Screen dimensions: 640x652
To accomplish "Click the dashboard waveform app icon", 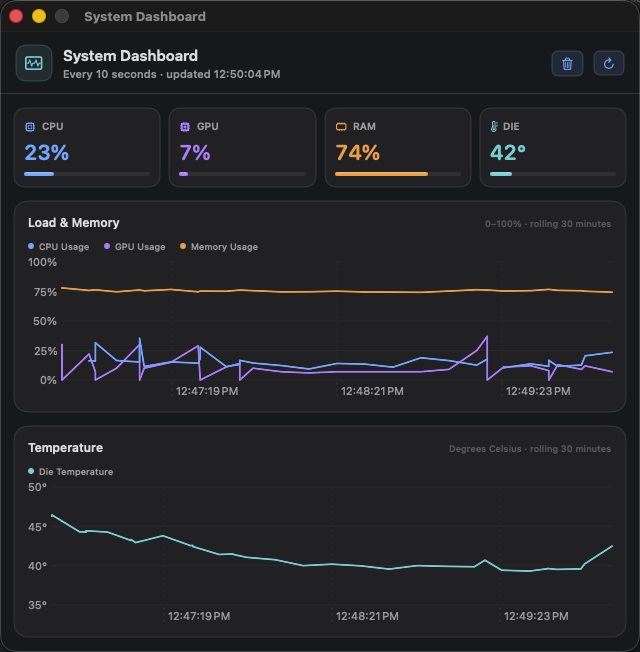I will click(34, 63).
